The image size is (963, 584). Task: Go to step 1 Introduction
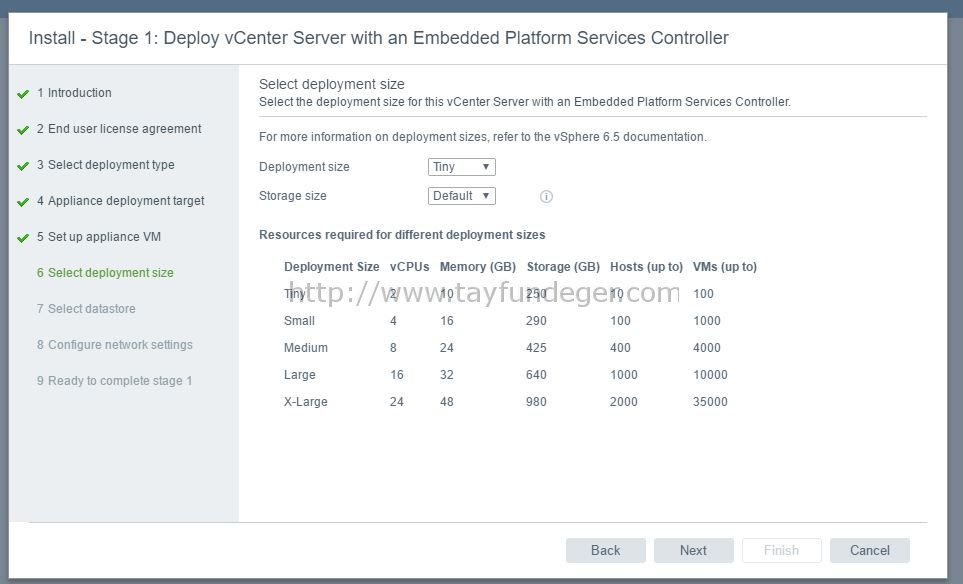[x=74, y=93]
